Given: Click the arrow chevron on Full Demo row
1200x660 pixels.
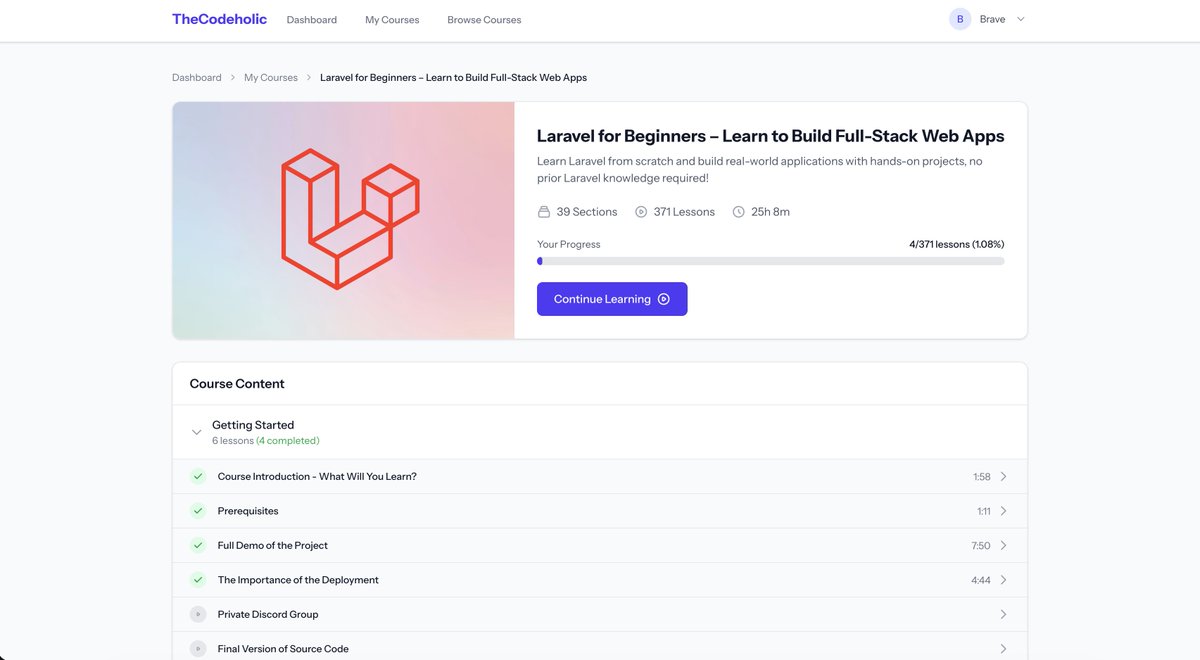Looking at the screenshot, I should [1003, 546].
